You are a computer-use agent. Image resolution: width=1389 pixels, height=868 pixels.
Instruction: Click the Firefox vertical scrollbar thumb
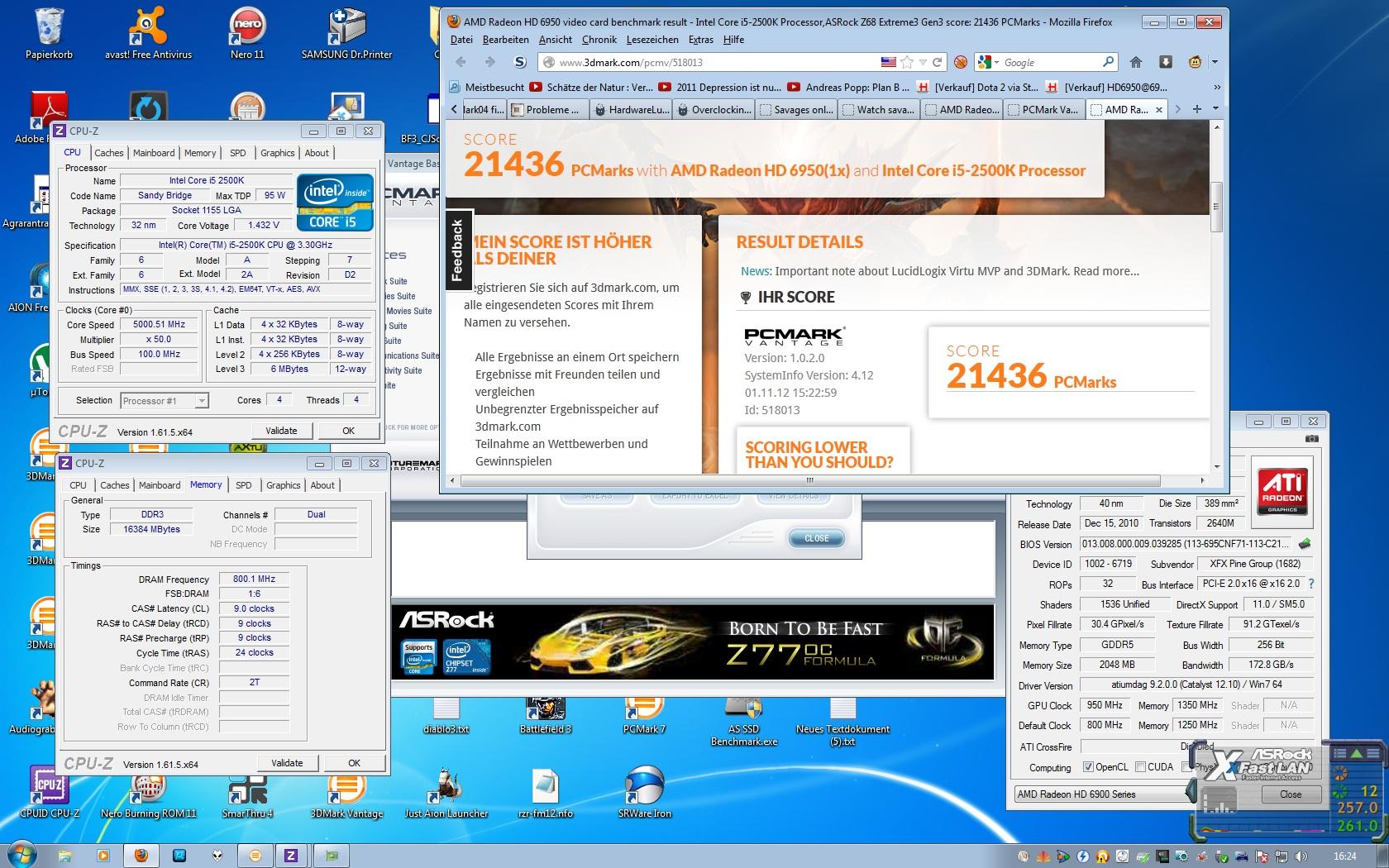click(1216, 207)
